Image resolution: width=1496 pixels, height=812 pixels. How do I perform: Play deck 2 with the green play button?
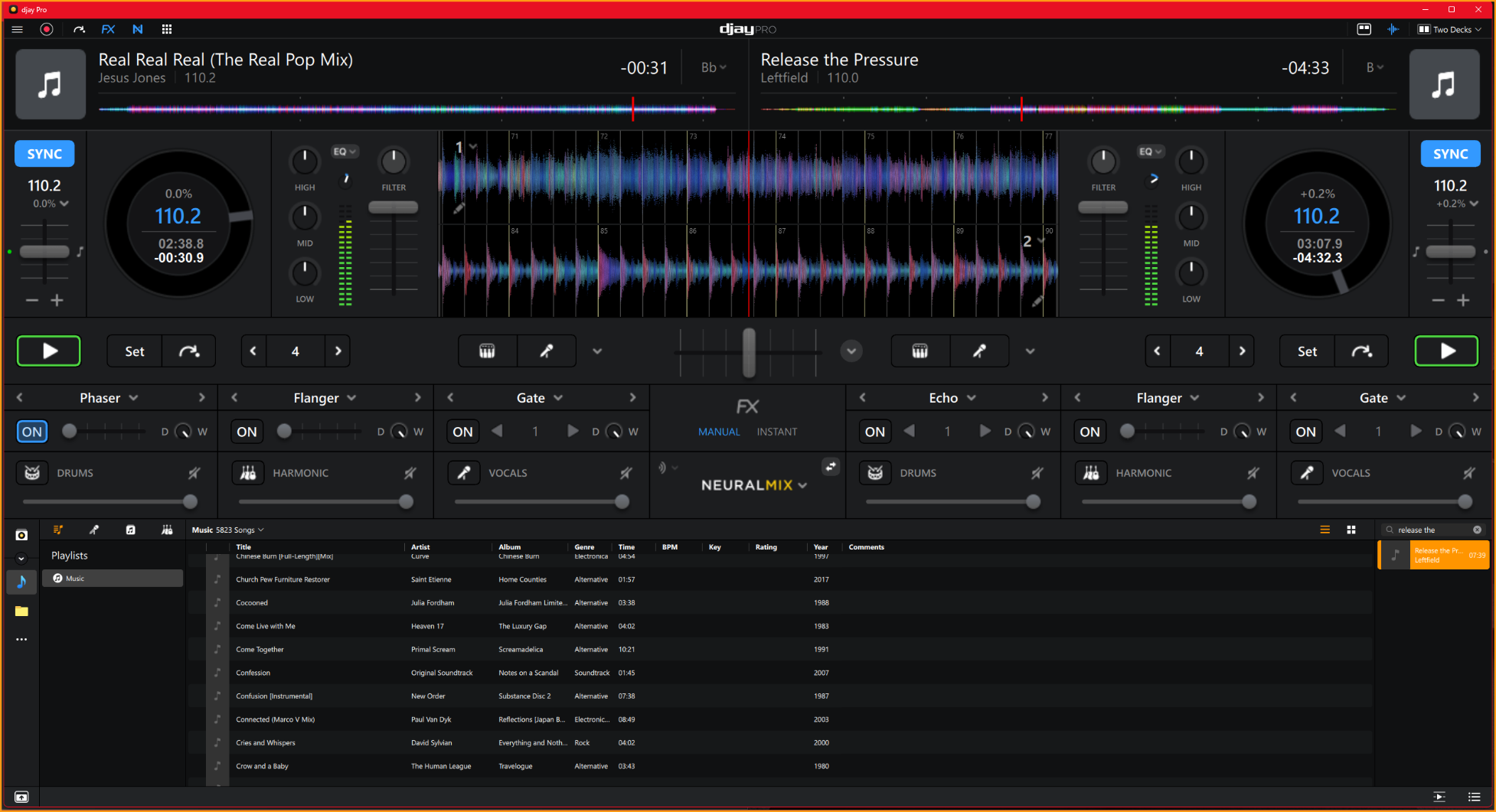coord(1446,351)
